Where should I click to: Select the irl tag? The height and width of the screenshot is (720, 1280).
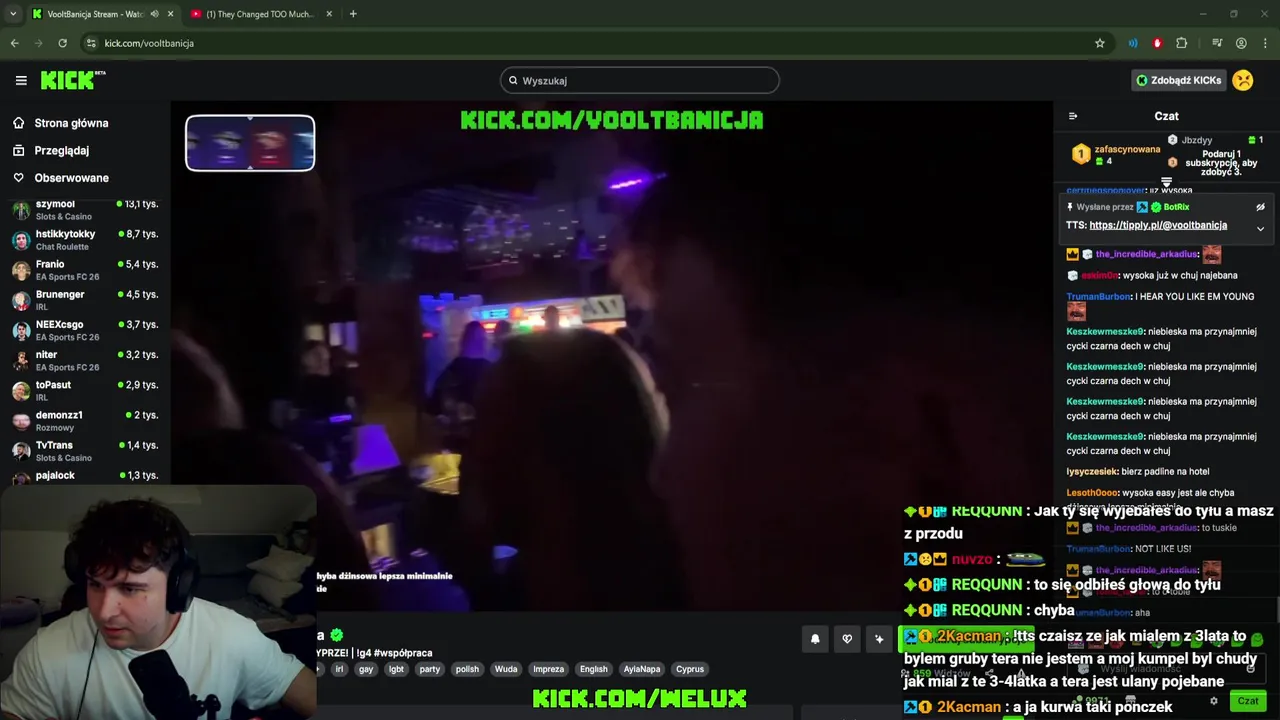pyautogui.click(x=339, y=669)
